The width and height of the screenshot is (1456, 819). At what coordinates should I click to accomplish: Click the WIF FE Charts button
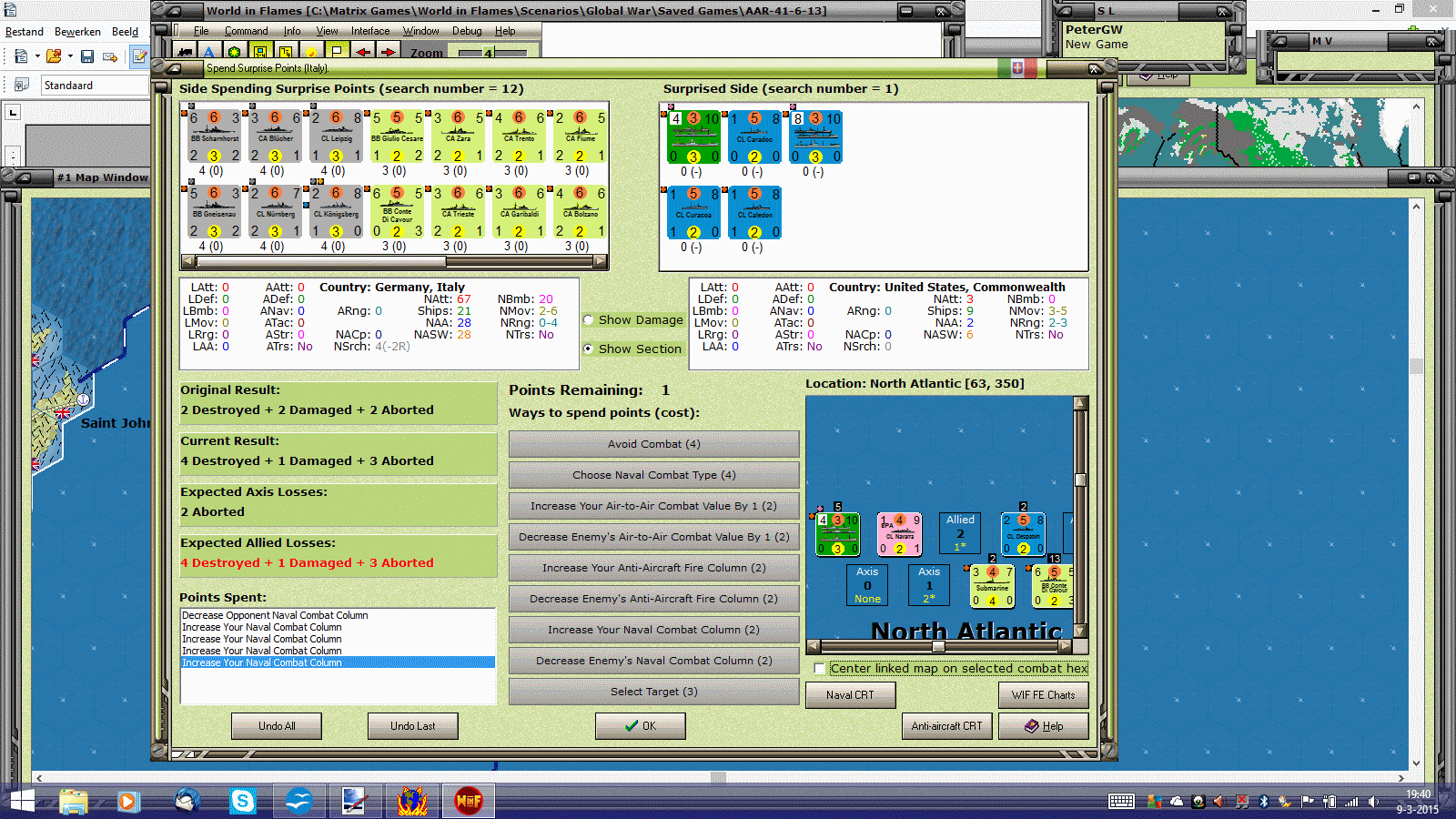point(1044,695)
